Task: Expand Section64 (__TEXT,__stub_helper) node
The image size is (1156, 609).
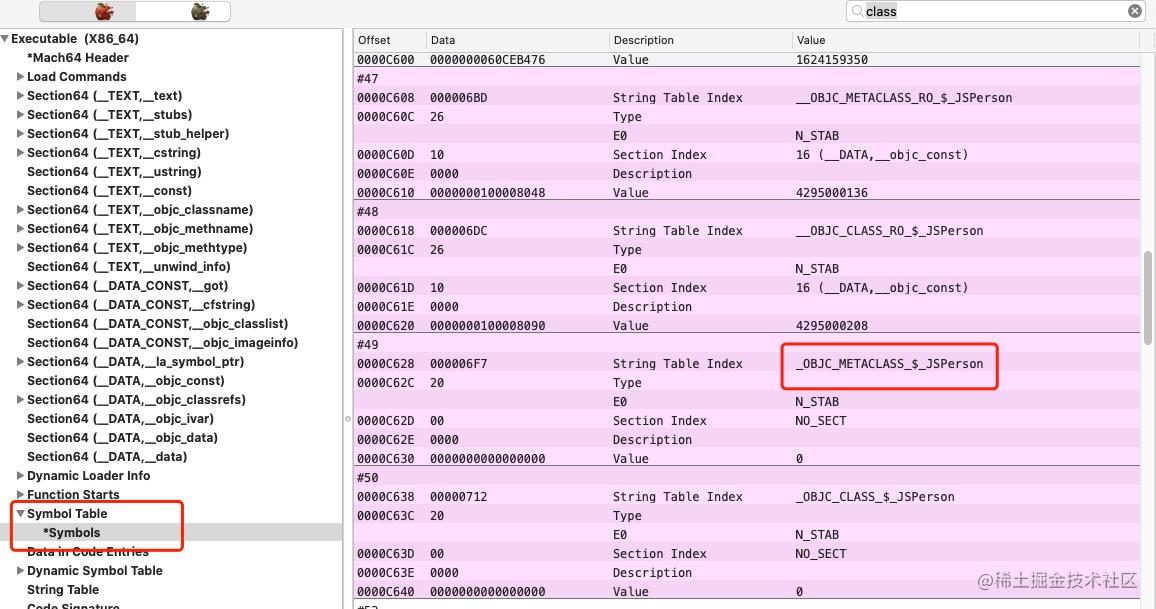Action: click(x=21, y=133)
